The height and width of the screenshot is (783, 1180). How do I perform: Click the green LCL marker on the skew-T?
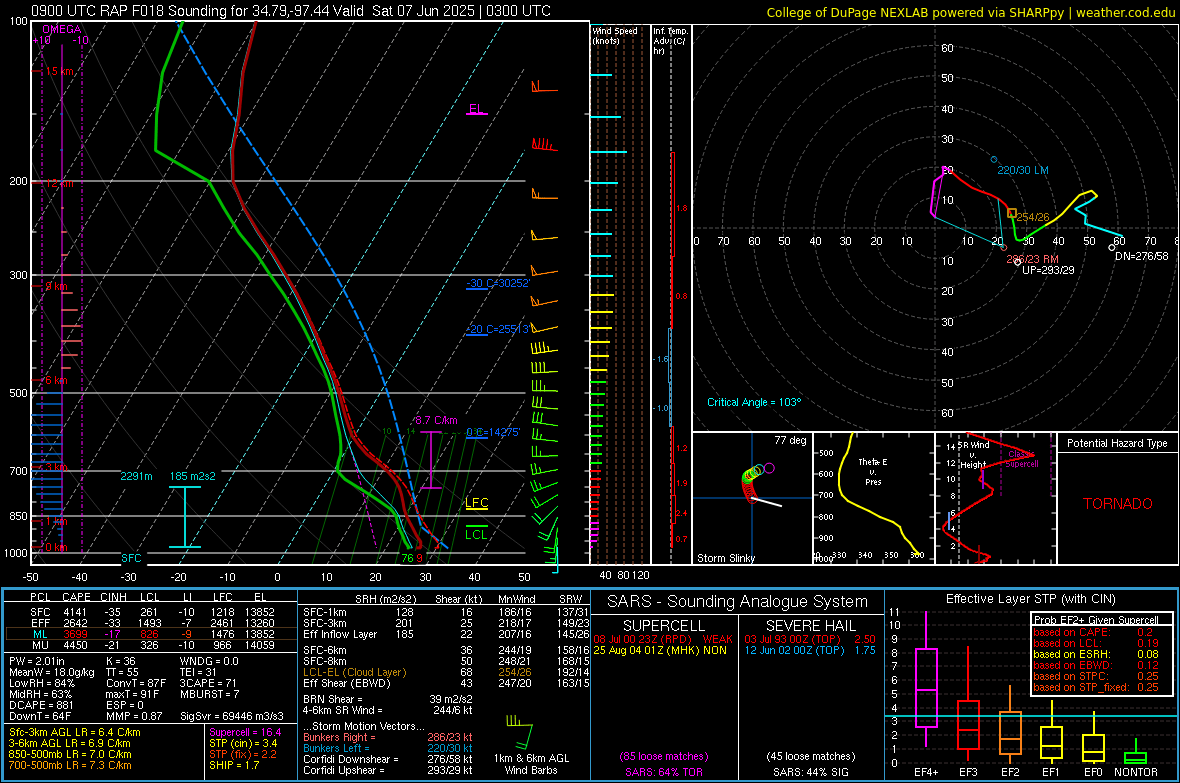[x=476, y=535]
